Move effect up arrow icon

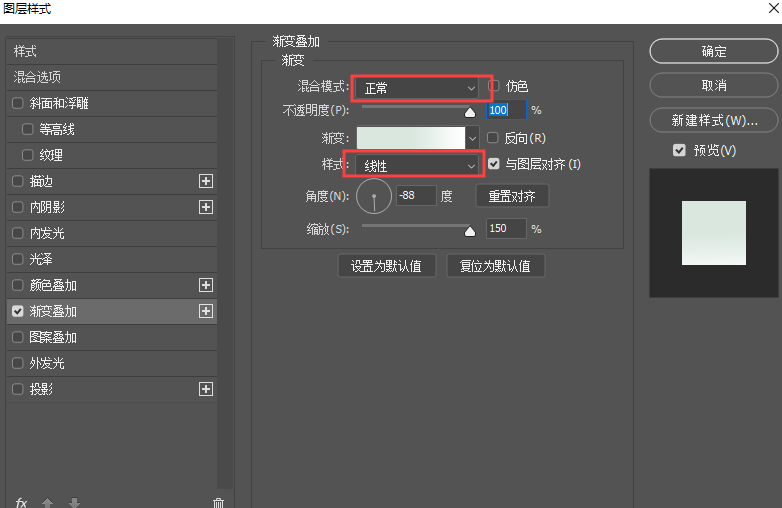[47, 503]
